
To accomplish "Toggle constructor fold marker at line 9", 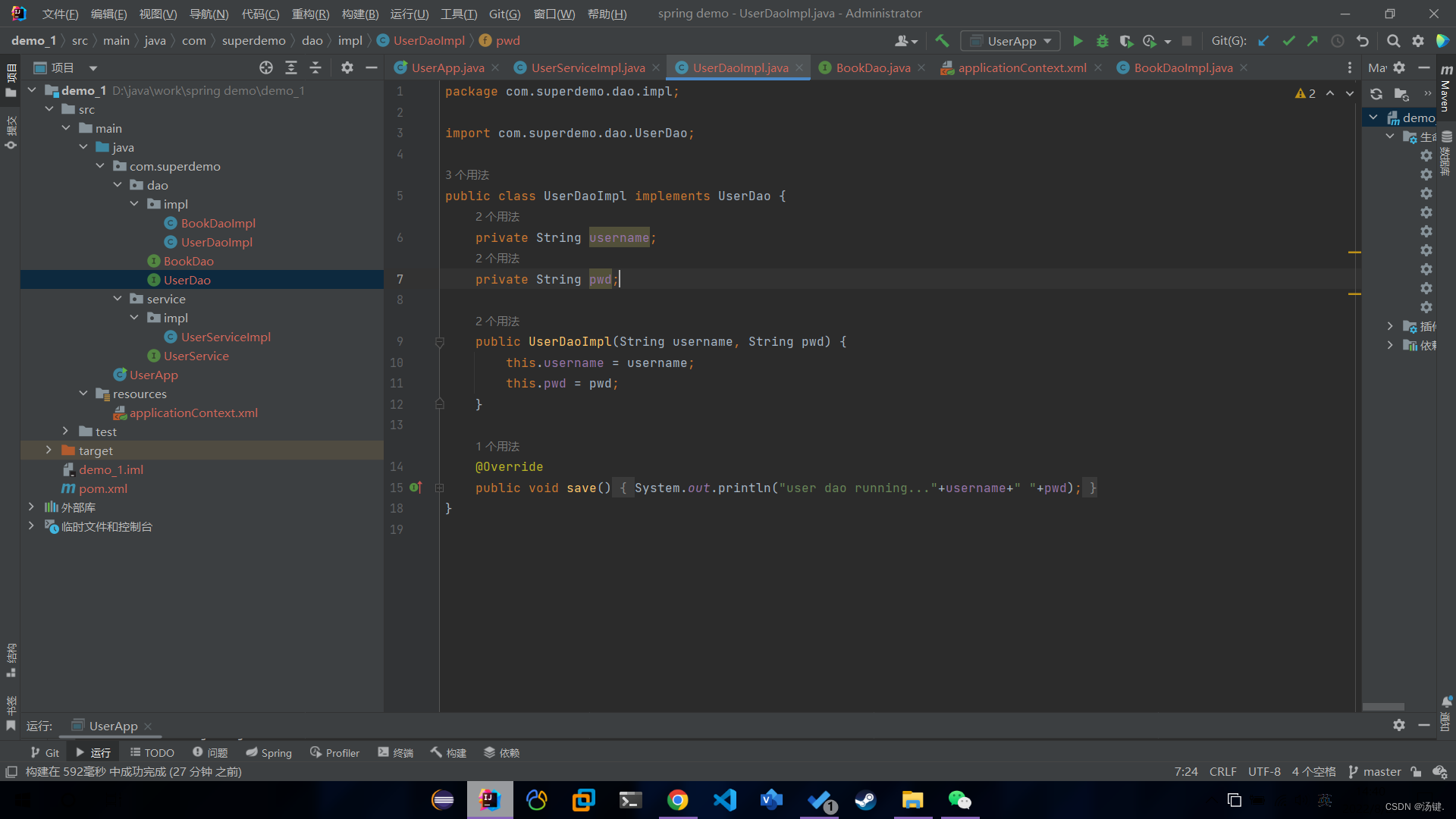I will [440, 342].
